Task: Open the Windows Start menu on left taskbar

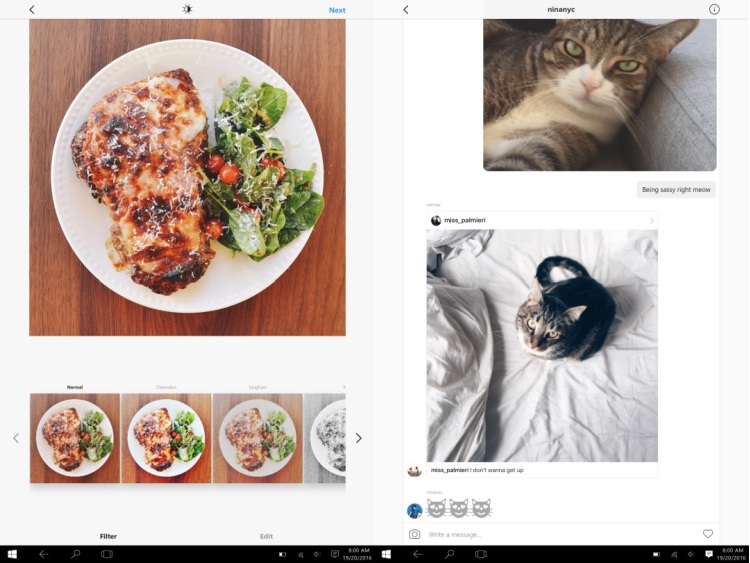Action: pos(12,554)
